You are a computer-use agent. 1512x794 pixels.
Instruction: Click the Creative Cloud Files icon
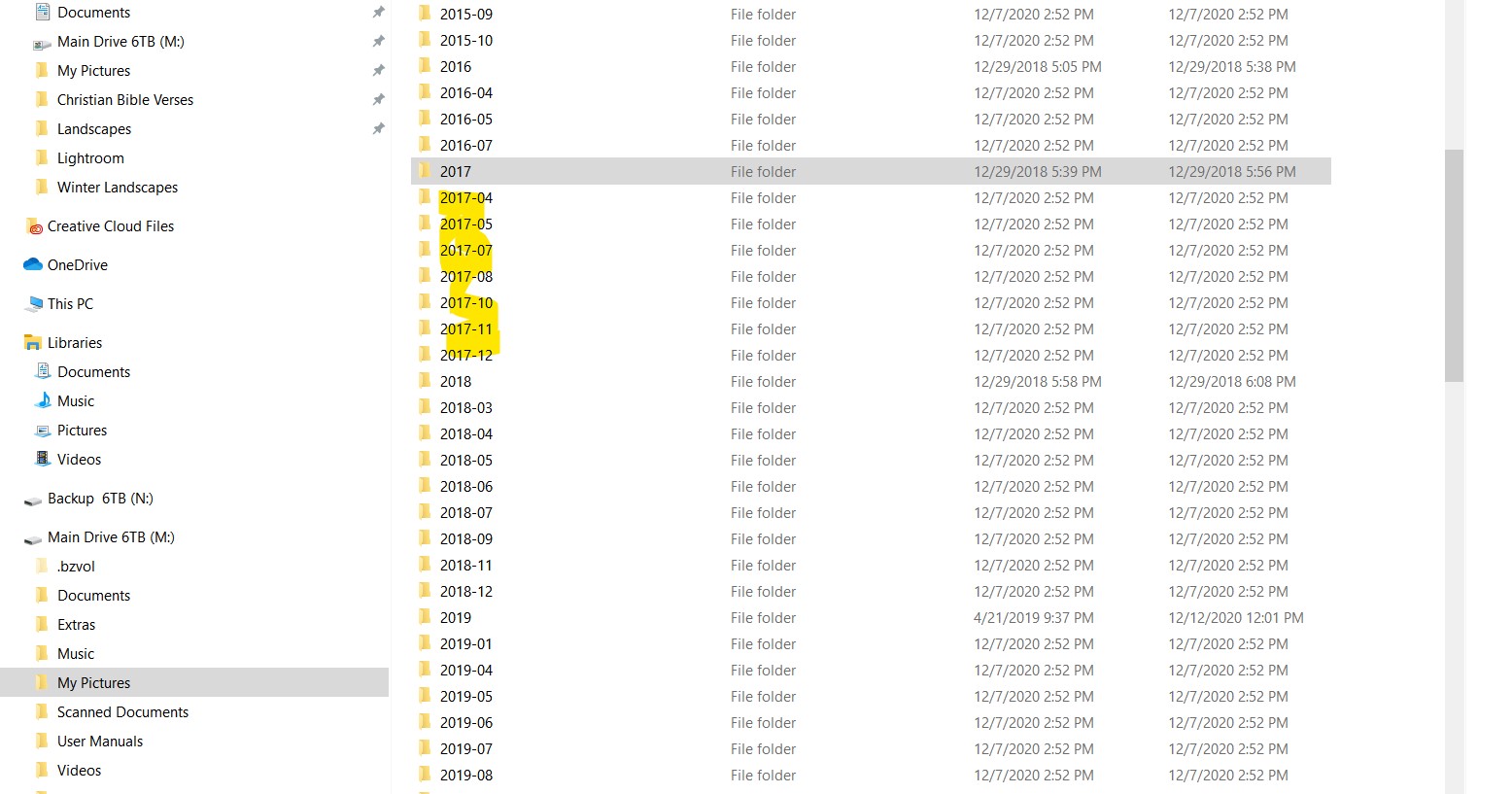pos(34,226)
